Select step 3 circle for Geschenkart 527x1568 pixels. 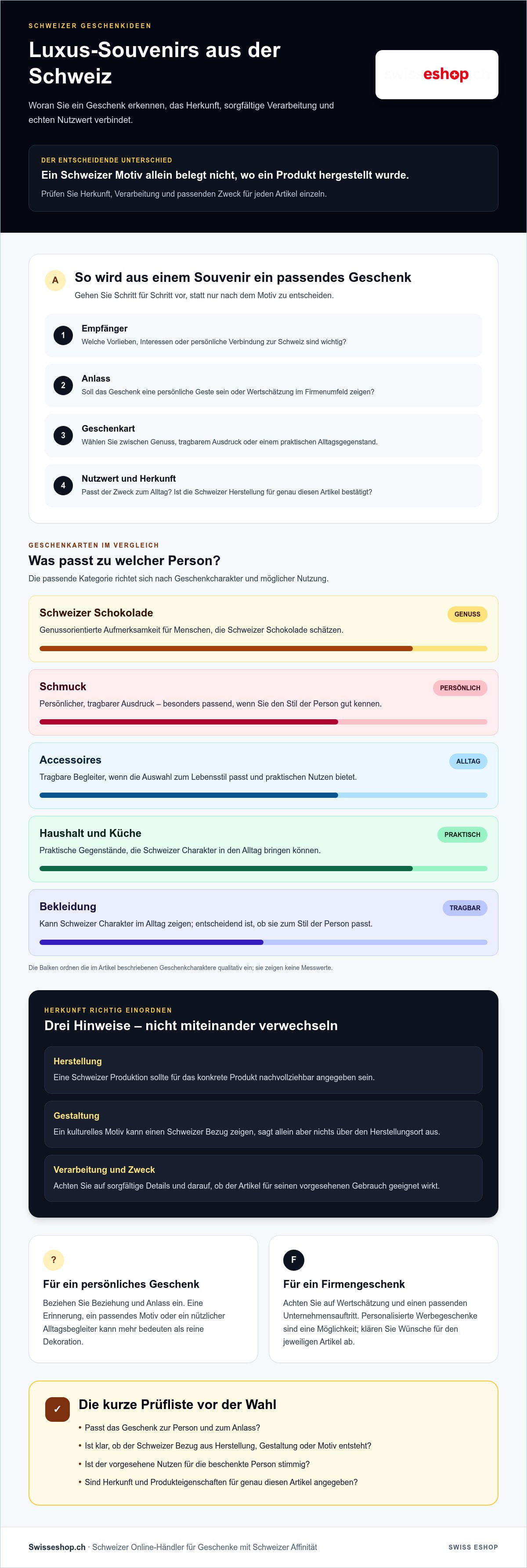63,435
